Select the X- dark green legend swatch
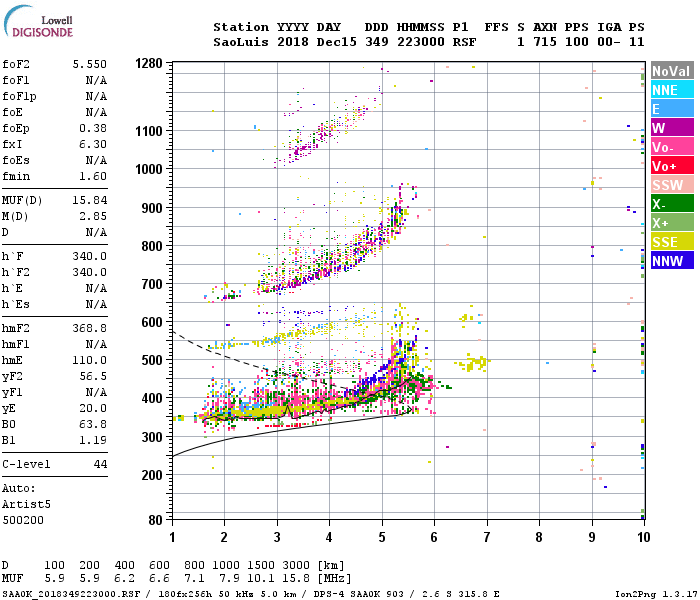700x600 pixels. (x=672, y=204)
